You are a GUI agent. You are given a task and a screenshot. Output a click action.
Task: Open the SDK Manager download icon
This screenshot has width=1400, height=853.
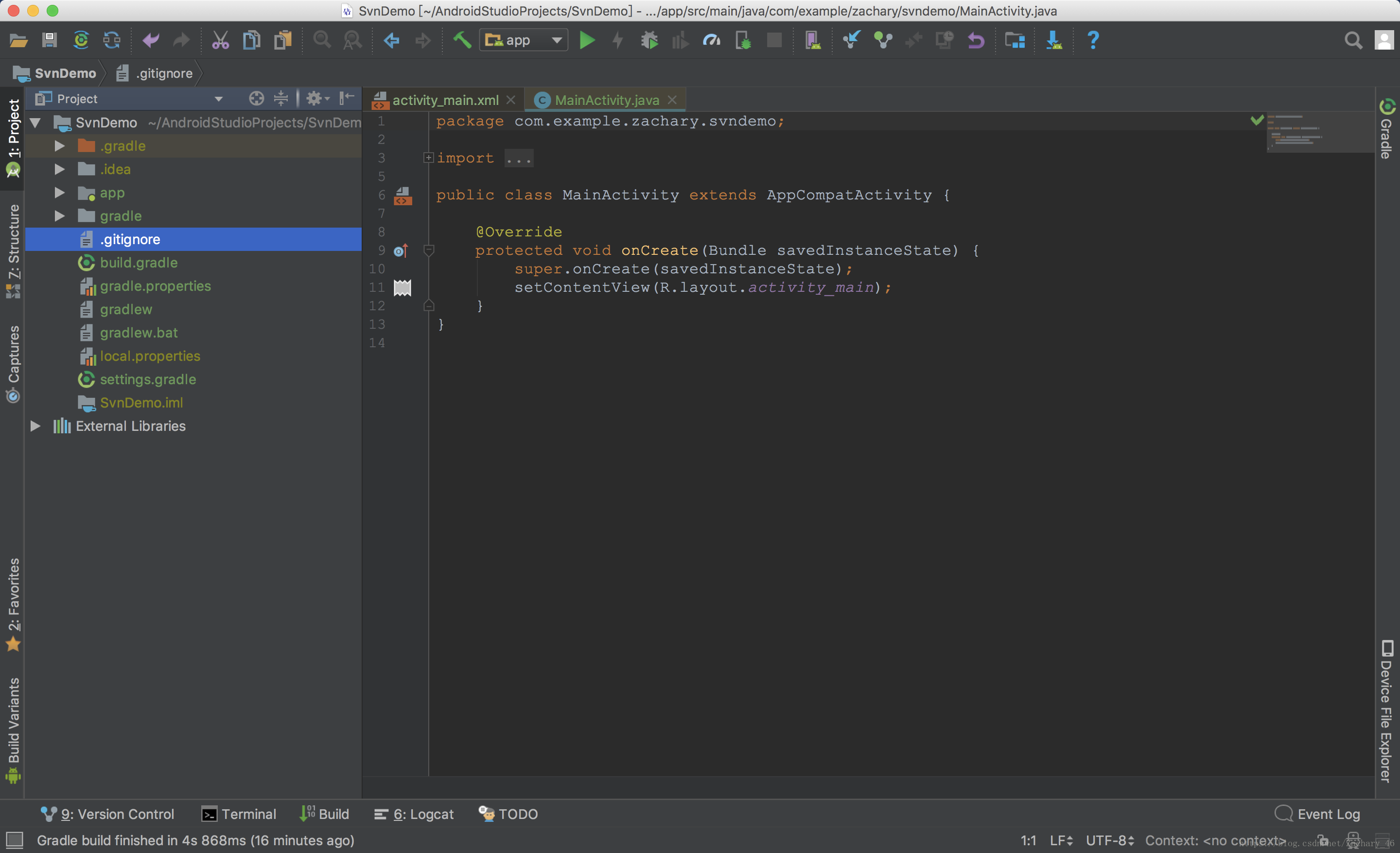click(x=1054, y=40)
